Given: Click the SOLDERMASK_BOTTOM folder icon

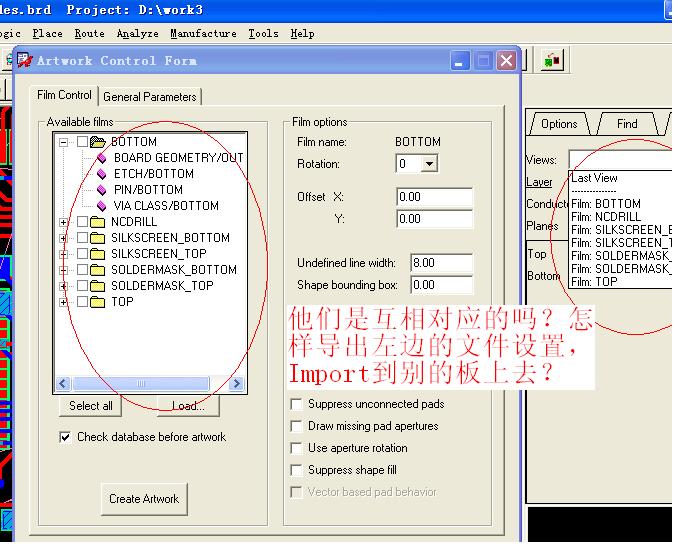Looking at the screenshot, I should click(98, 270).
